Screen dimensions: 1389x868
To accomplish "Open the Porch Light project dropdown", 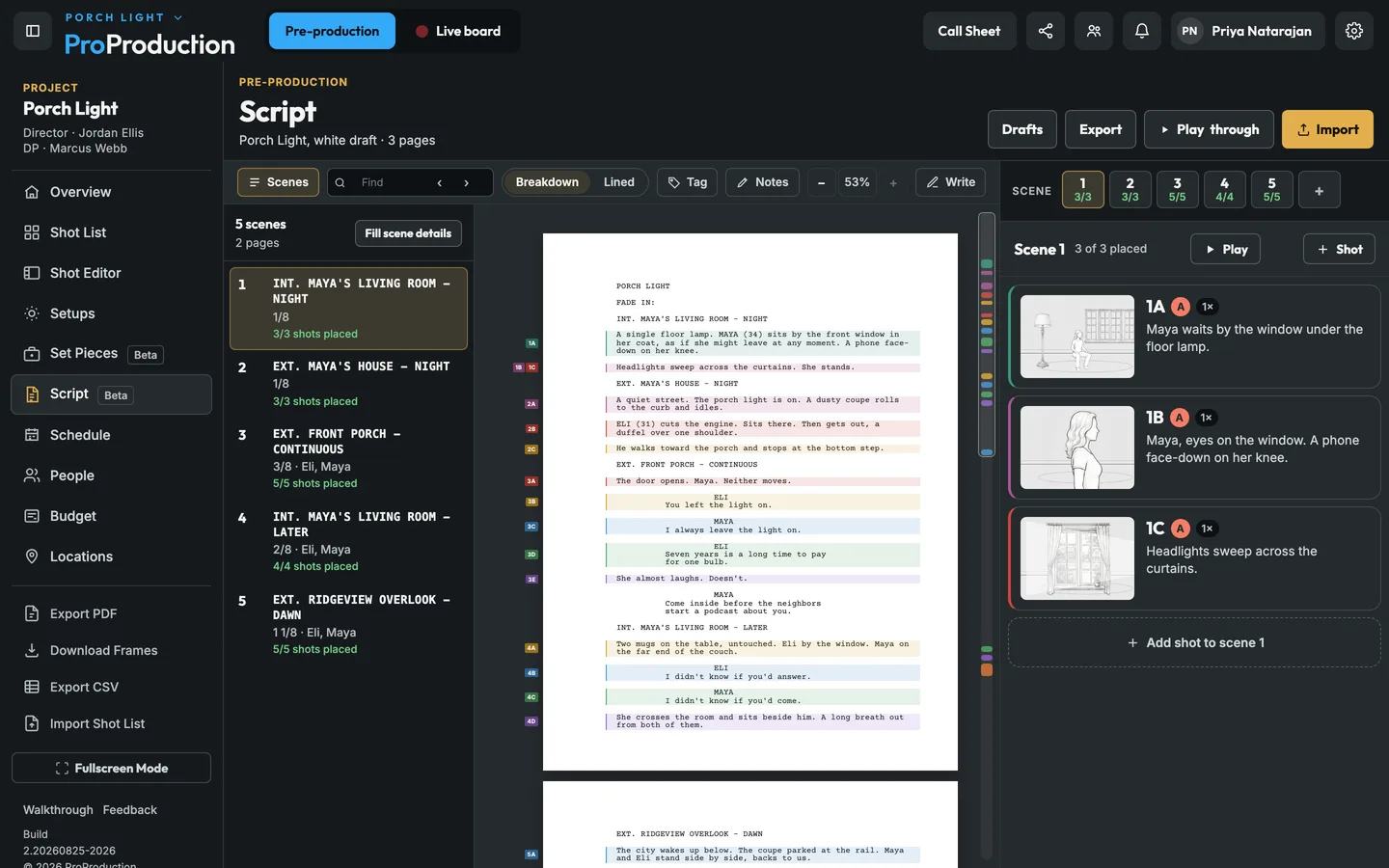I will point(123,17).
